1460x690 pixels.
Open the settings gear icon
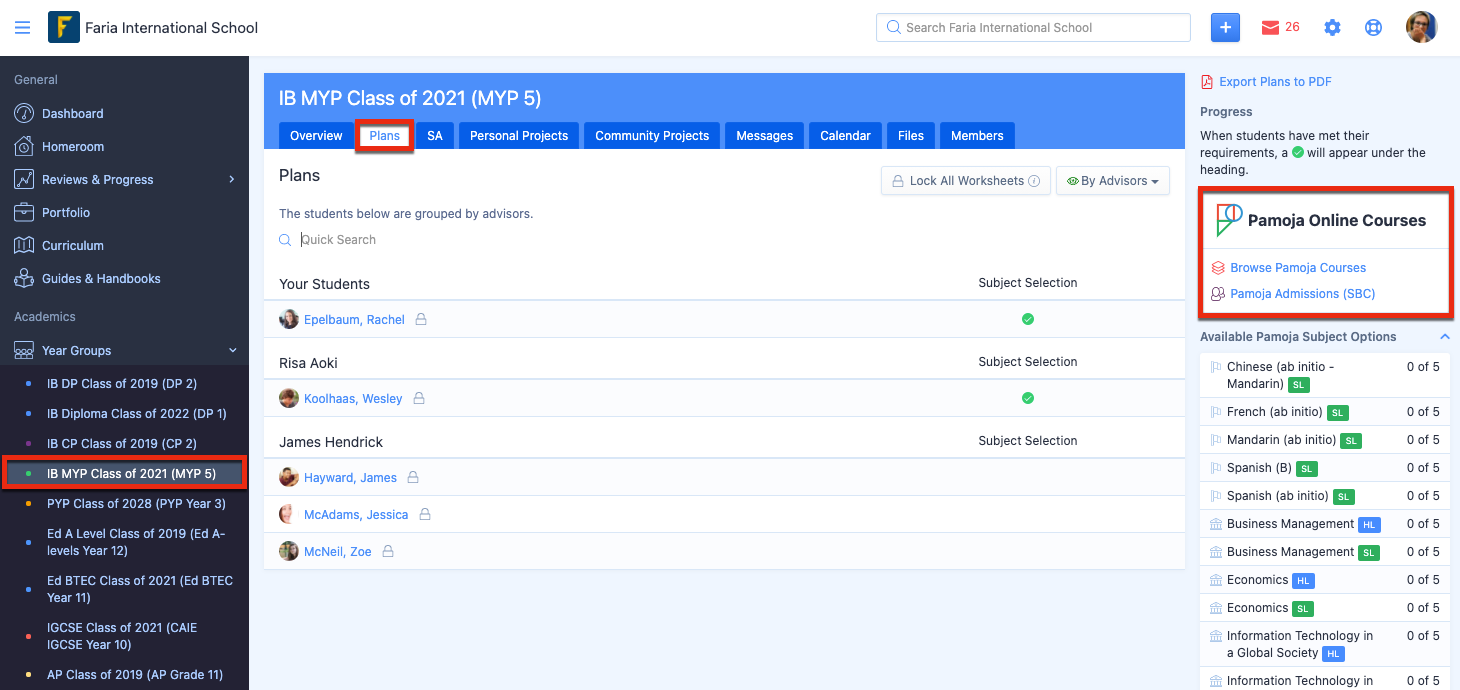click(1332, 28)
